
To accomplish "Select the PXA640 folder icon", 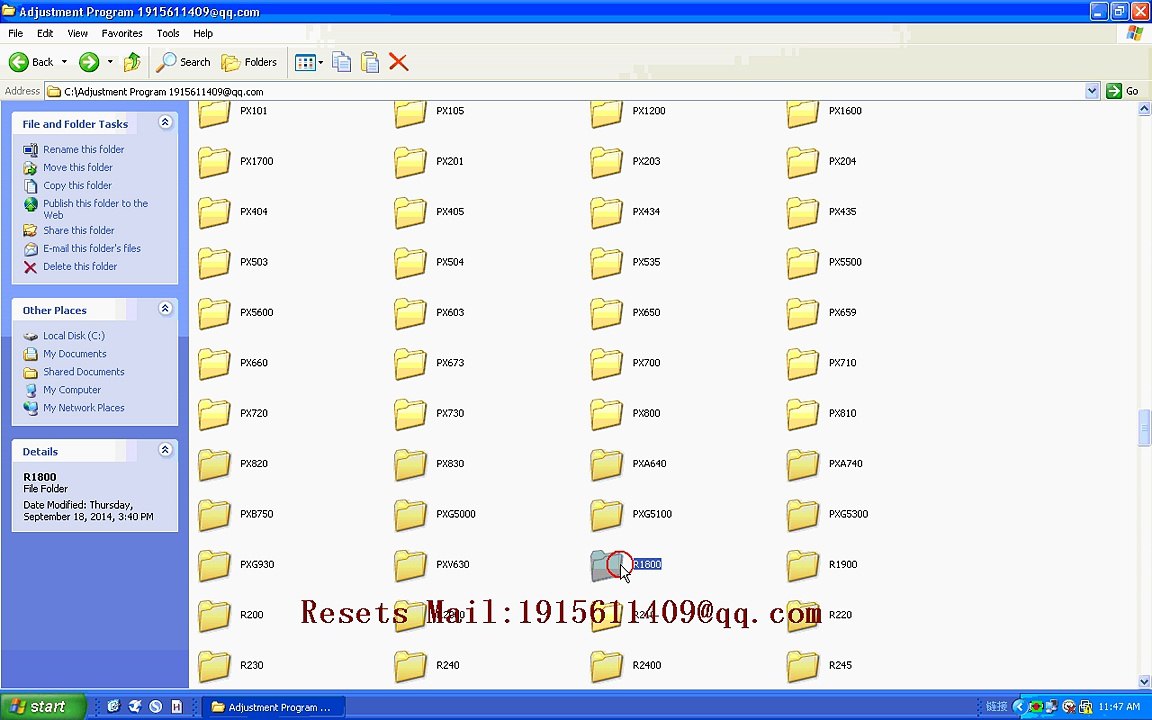I will pyautogui.click(x=607, y=464).
